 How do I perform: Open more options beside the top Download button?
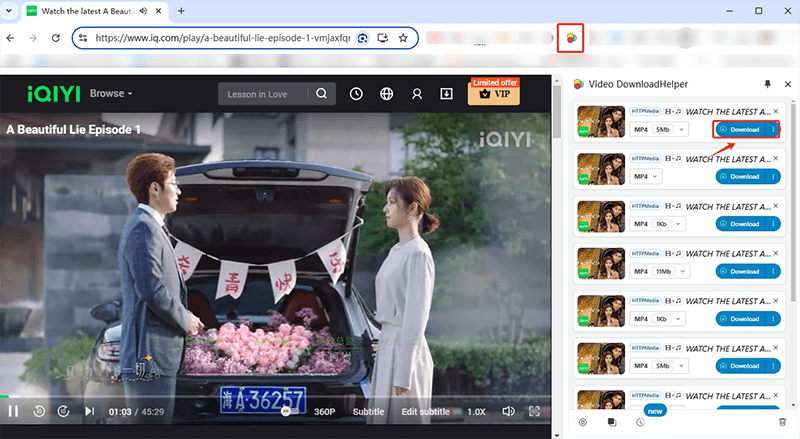point(773,130)
